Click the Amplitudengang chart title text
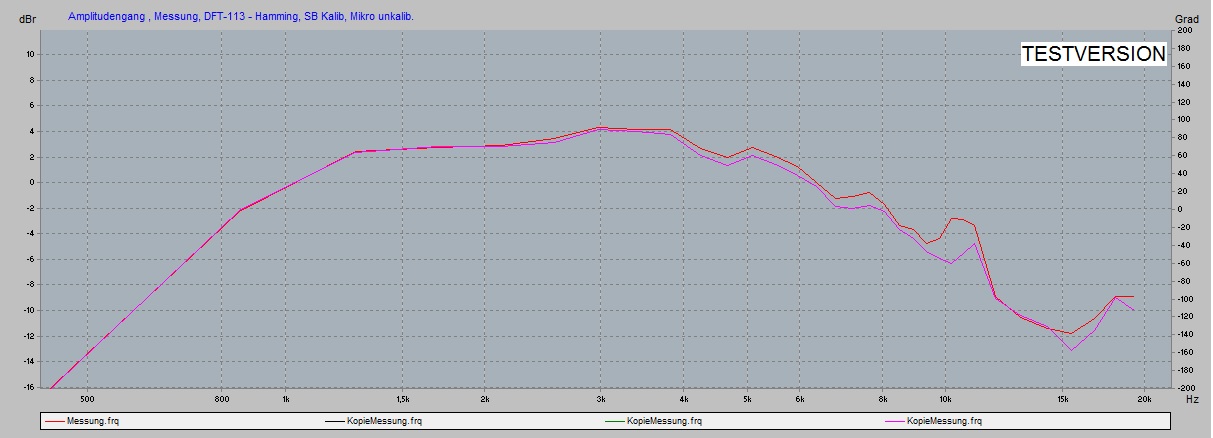Screen dimensions: 1213x438 coord(240,17)
